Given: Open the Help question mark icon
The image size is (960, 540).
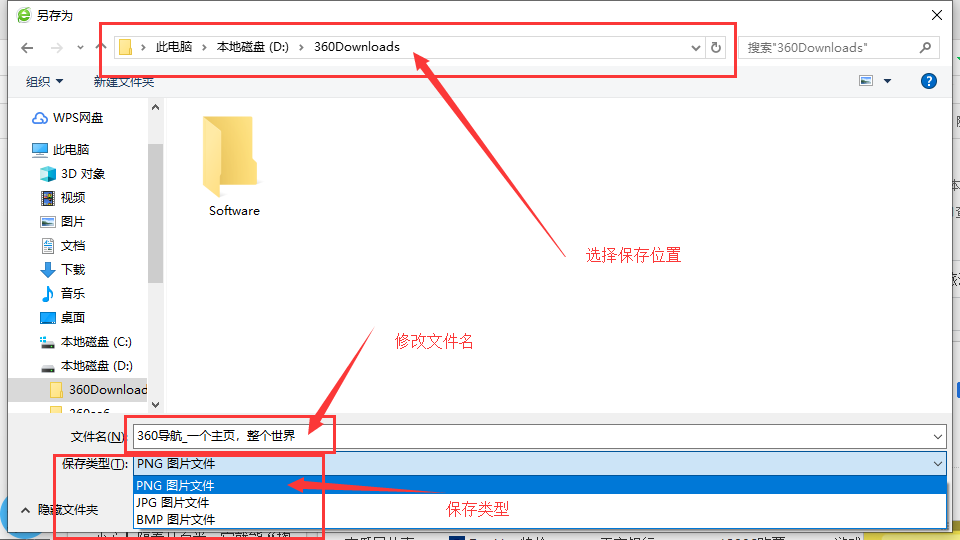Looking at the screenshot, I should coord(928,81).
